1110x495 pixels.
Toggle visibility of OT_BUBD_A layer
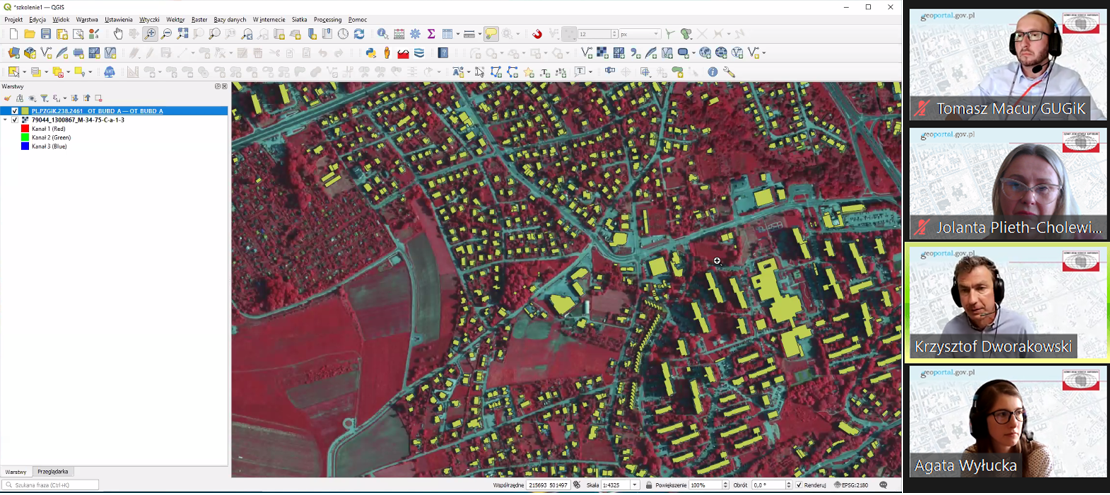tap(15, 111)
